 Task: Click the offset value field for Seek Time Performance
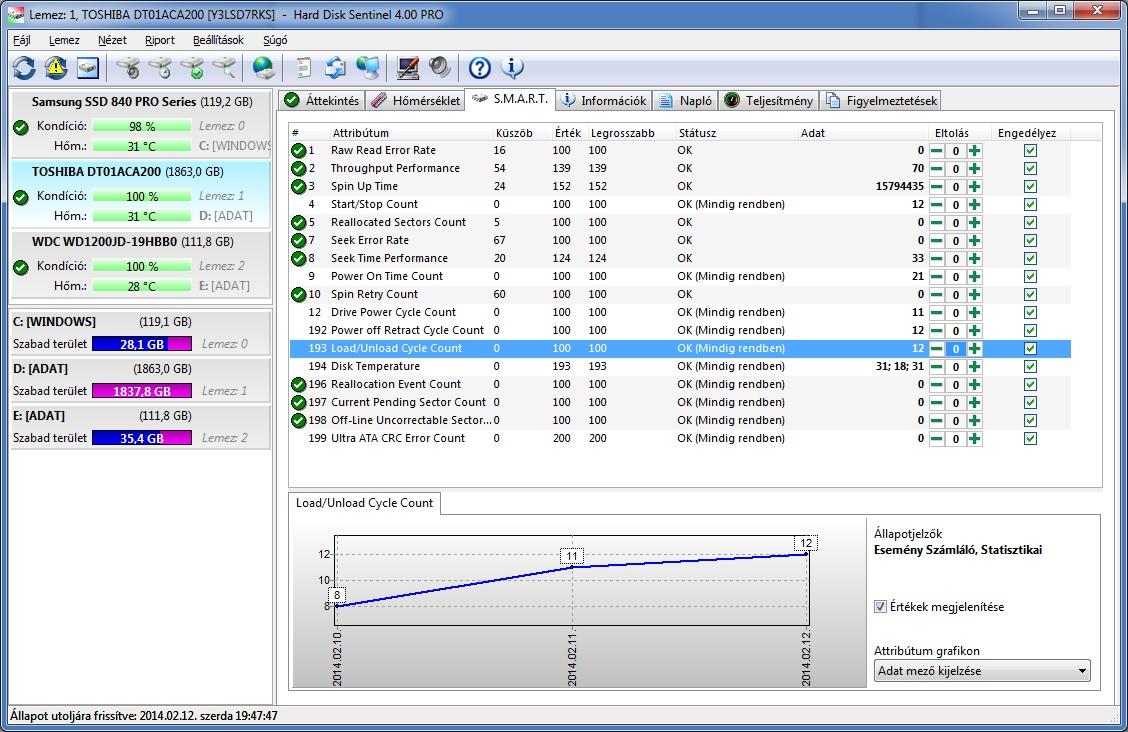coord(955,258)
